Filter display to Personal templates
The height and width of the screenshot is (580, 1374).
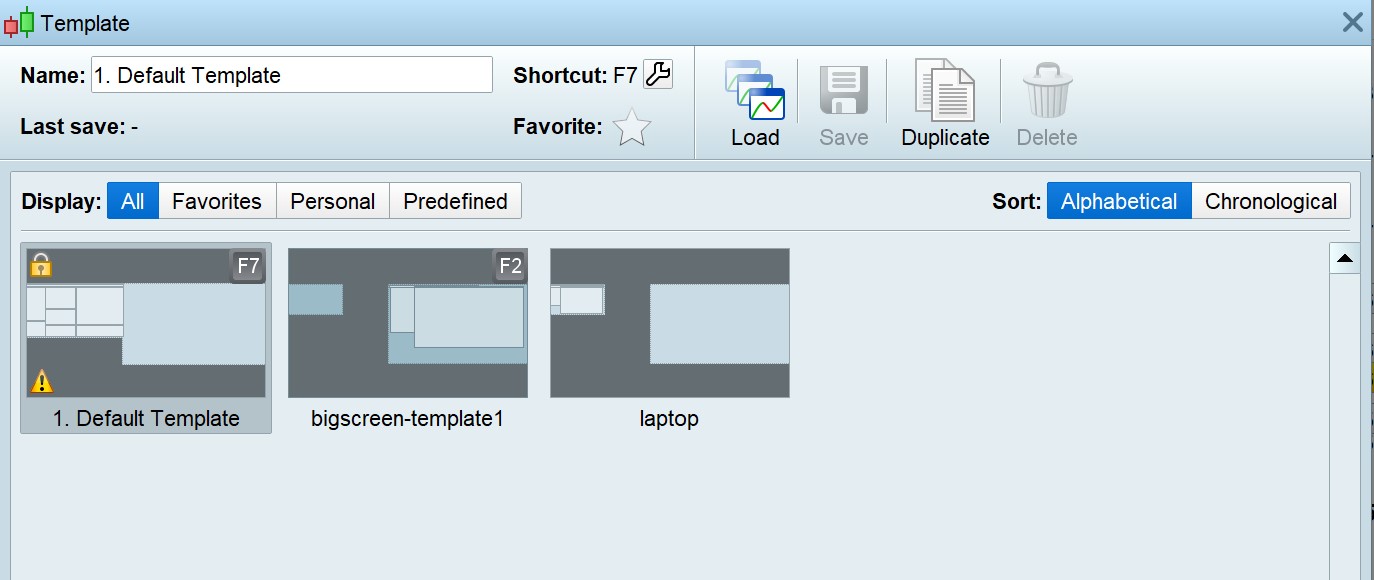click(332, 201)
